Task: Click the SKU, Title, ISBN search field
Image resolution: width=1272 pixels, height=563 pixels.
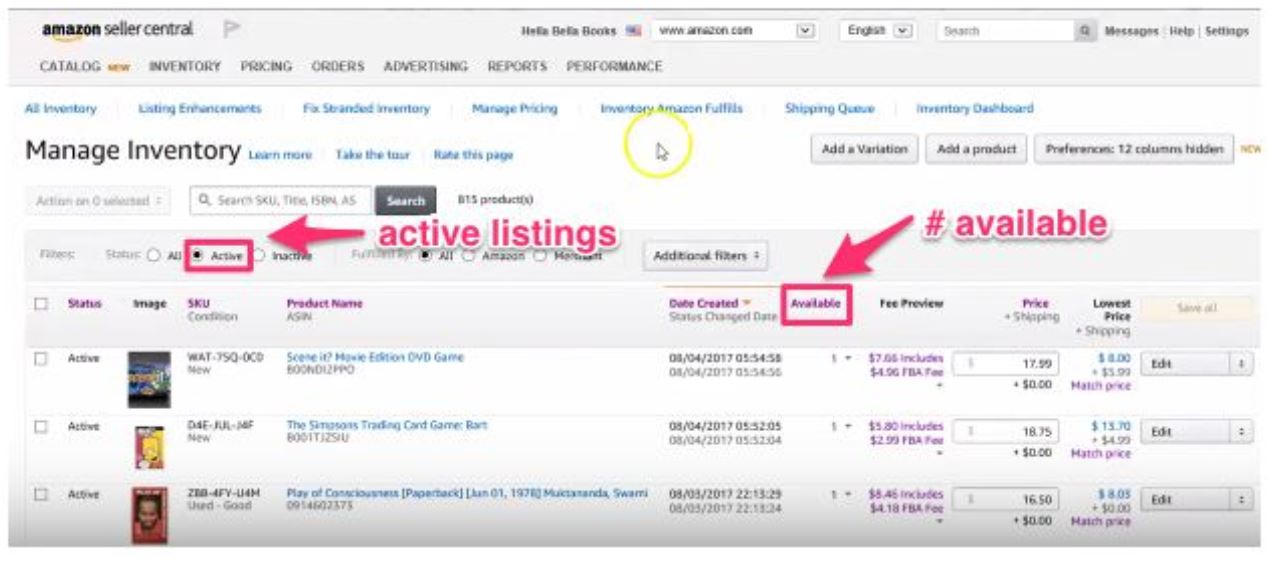Action: pyautogui.click(x=281, y=201)
